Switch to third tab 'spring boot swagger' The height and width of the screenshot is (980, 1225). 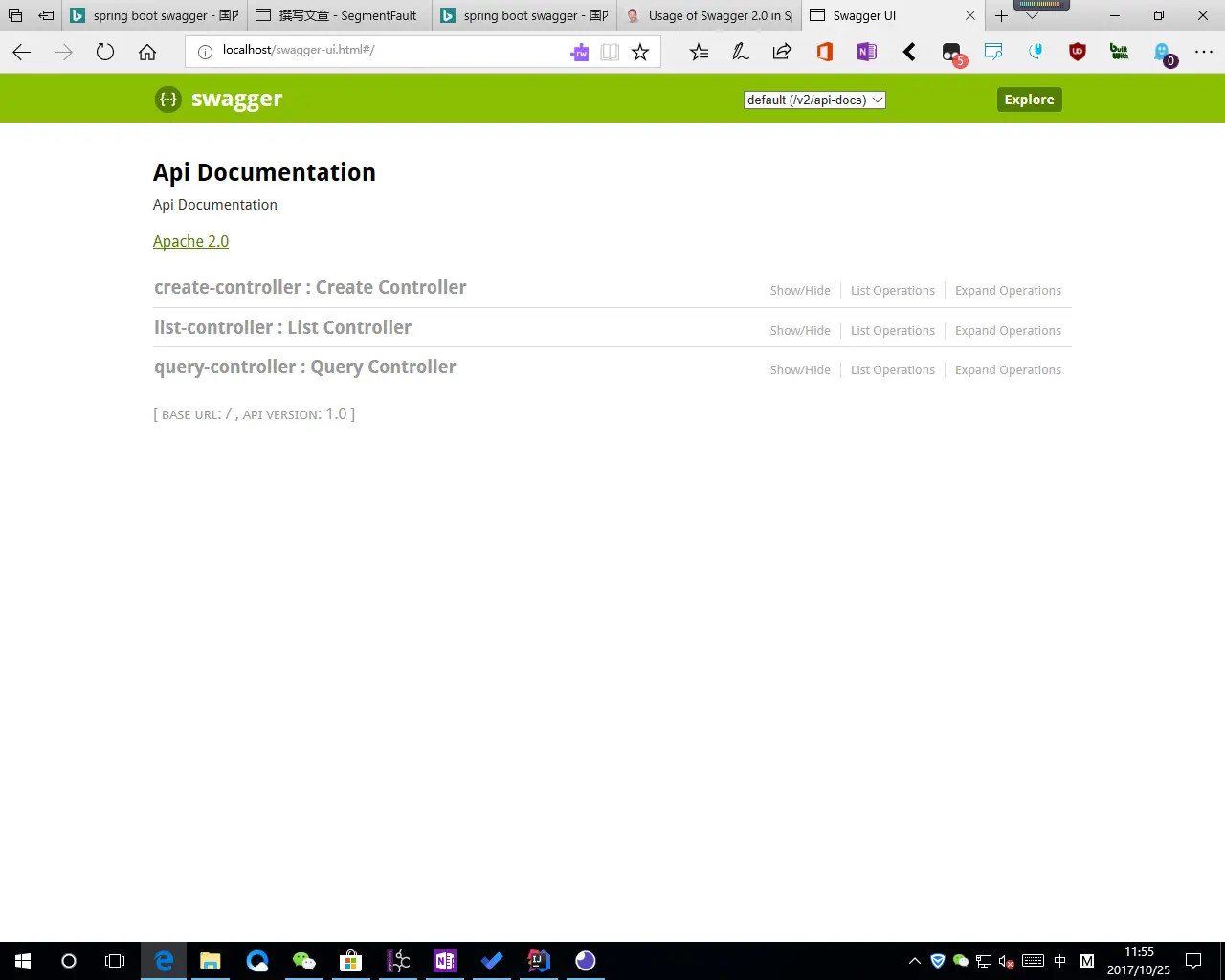tap(523, 15)
